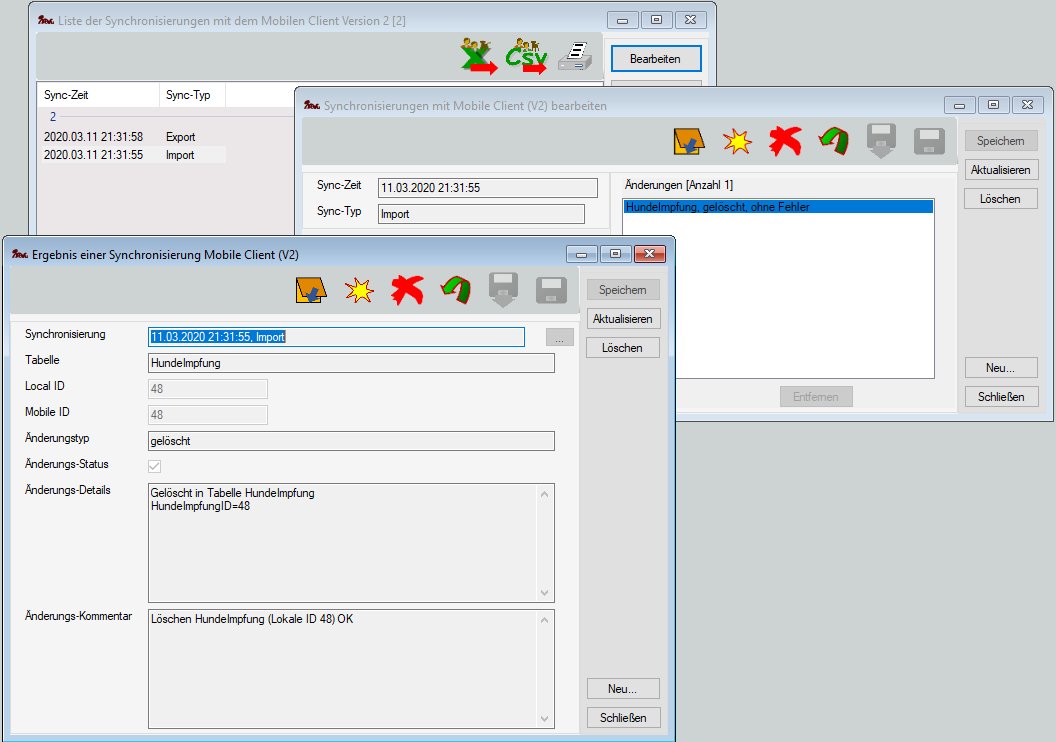Screen dimensions: 1056x742
Task: Click into the Tabelle field showing HundeImpfung
Action: pyautogui.click(x=350, y=363)
